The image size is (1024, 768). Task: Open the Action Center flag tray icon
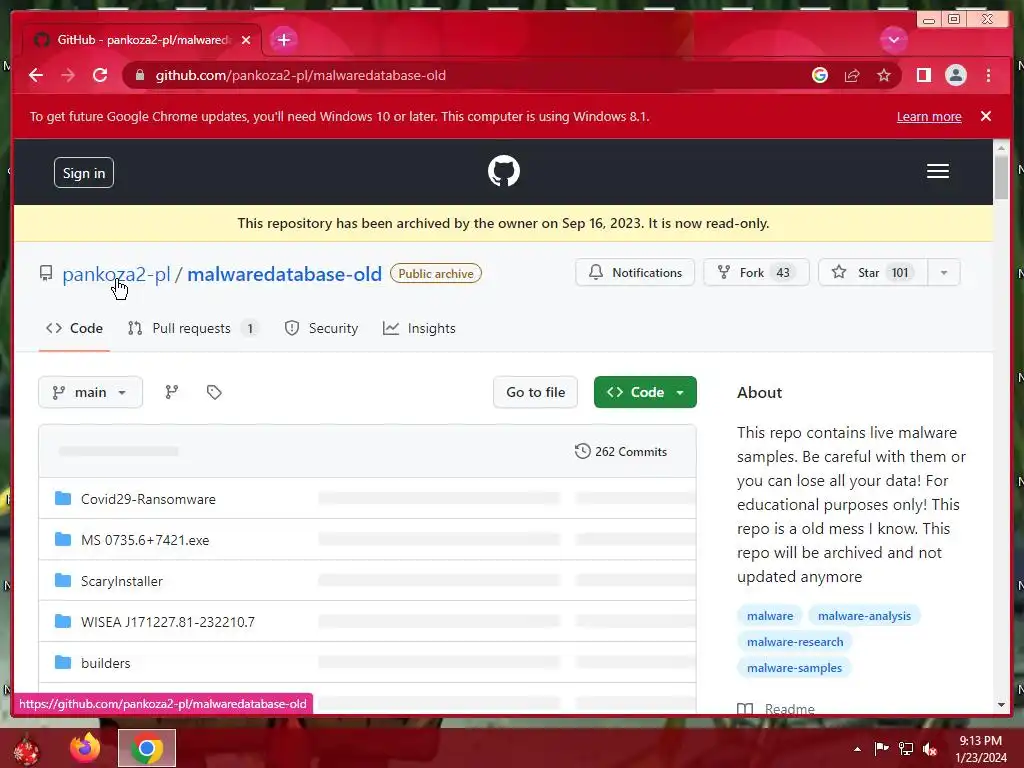point(881,749)
